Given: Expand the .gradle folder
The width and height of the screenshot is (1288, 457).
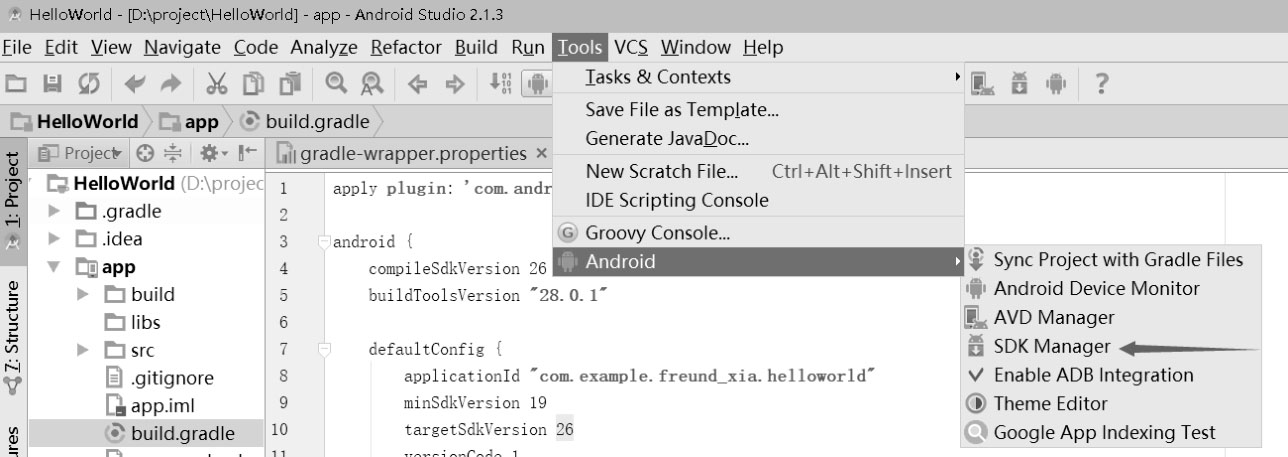Looking at the screenshot, I should click(54, 211).
